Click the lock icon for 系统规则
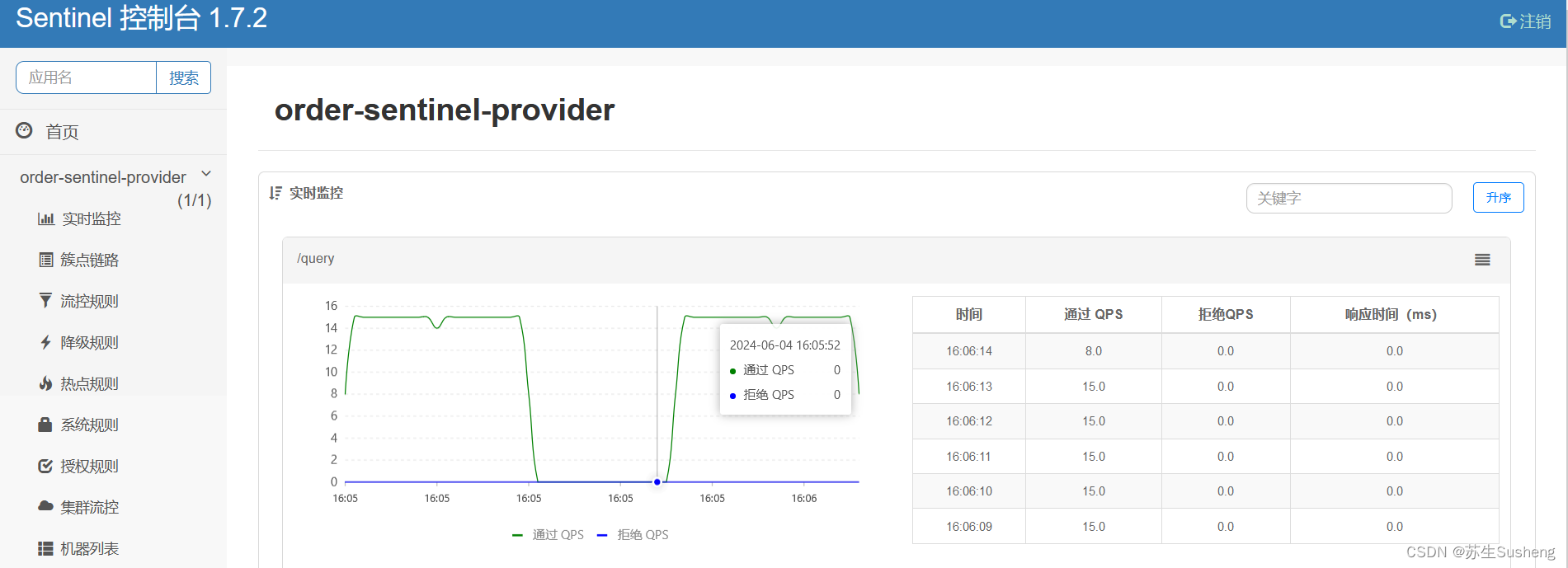 tap(45, 424)
